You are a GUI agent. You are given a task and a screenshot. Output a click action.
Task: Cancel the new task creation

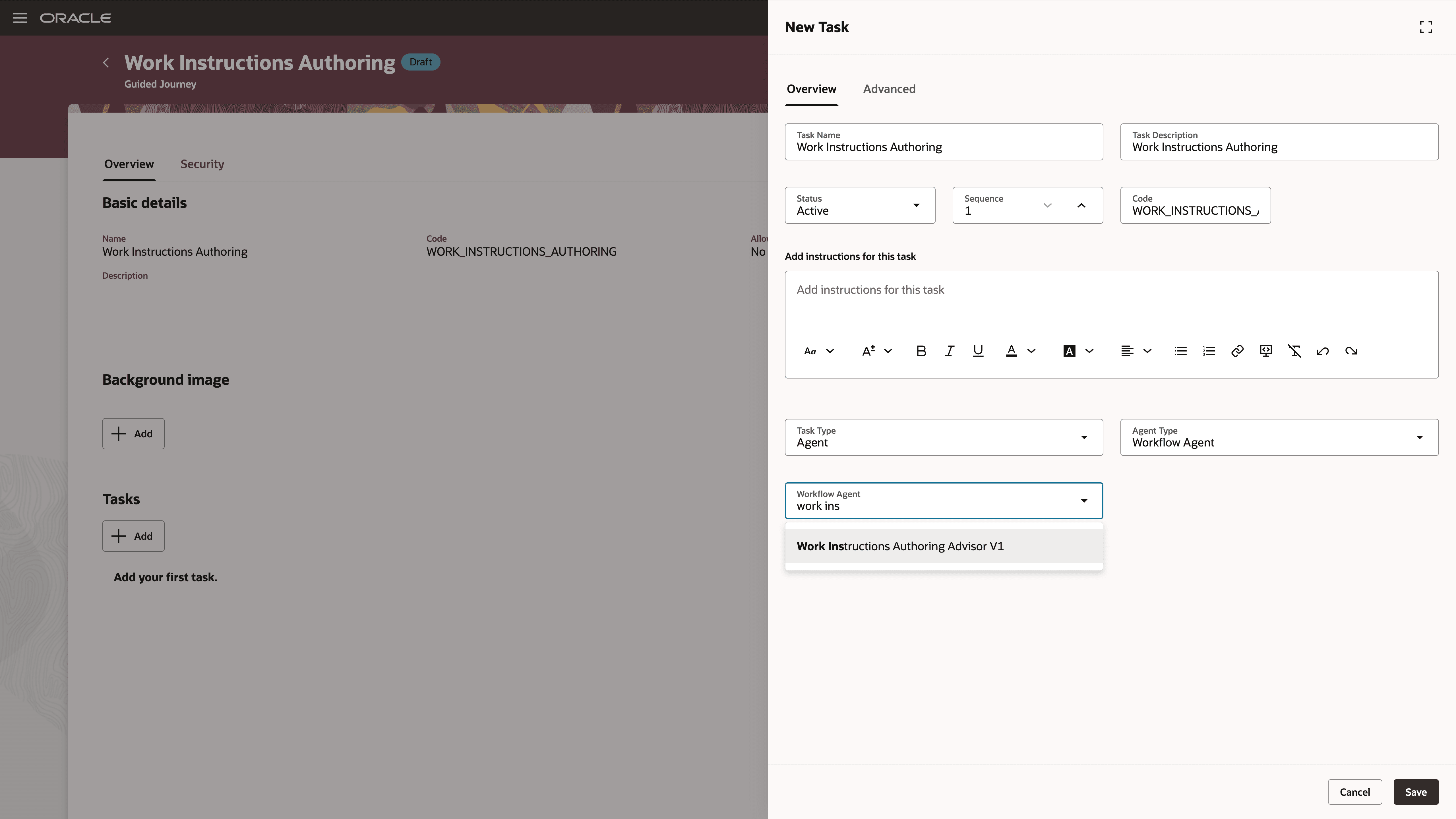pyautogui.click(x=1355, y=792)
